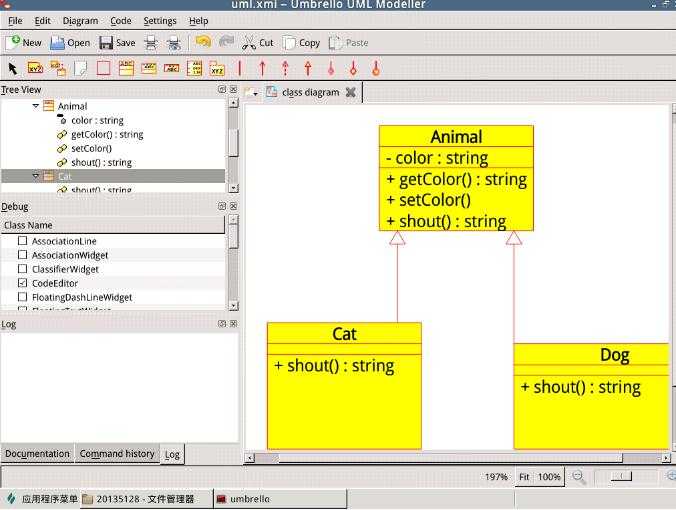Click the Cut scissors button
676x510 pixels.
pyautogui.click(x=258, y=43)
